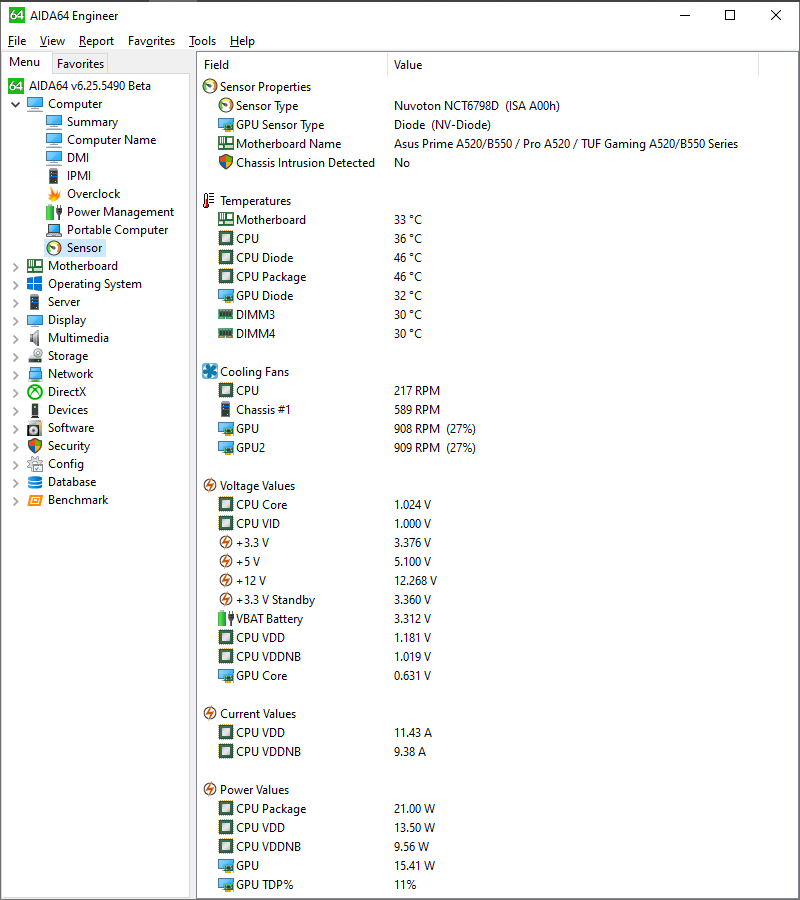Click the 12.268 V value
This screenshot has height=900, width=800.
click(x=415, y=580)
